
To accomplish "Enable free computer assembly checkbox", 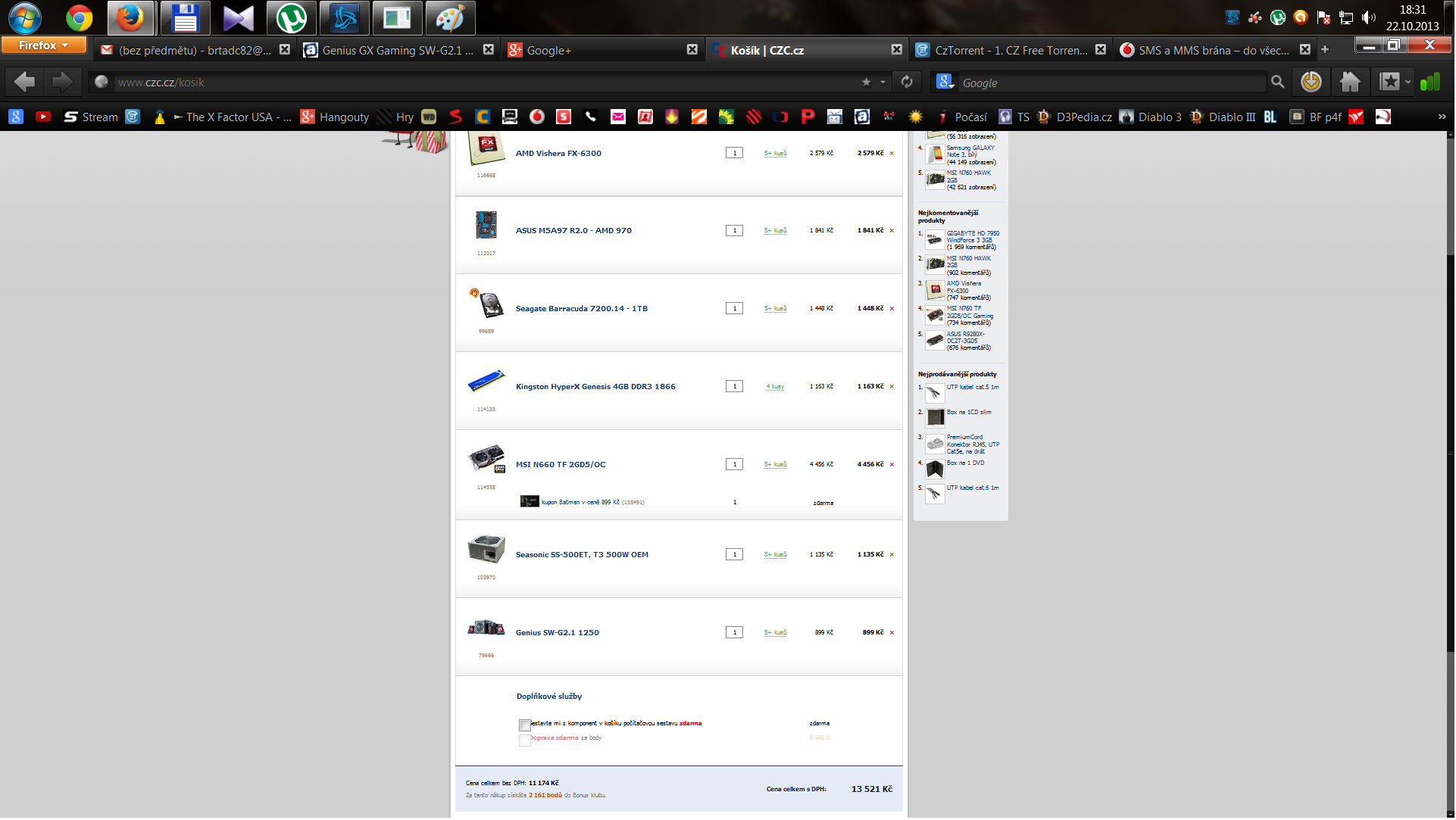I will 524,725.
